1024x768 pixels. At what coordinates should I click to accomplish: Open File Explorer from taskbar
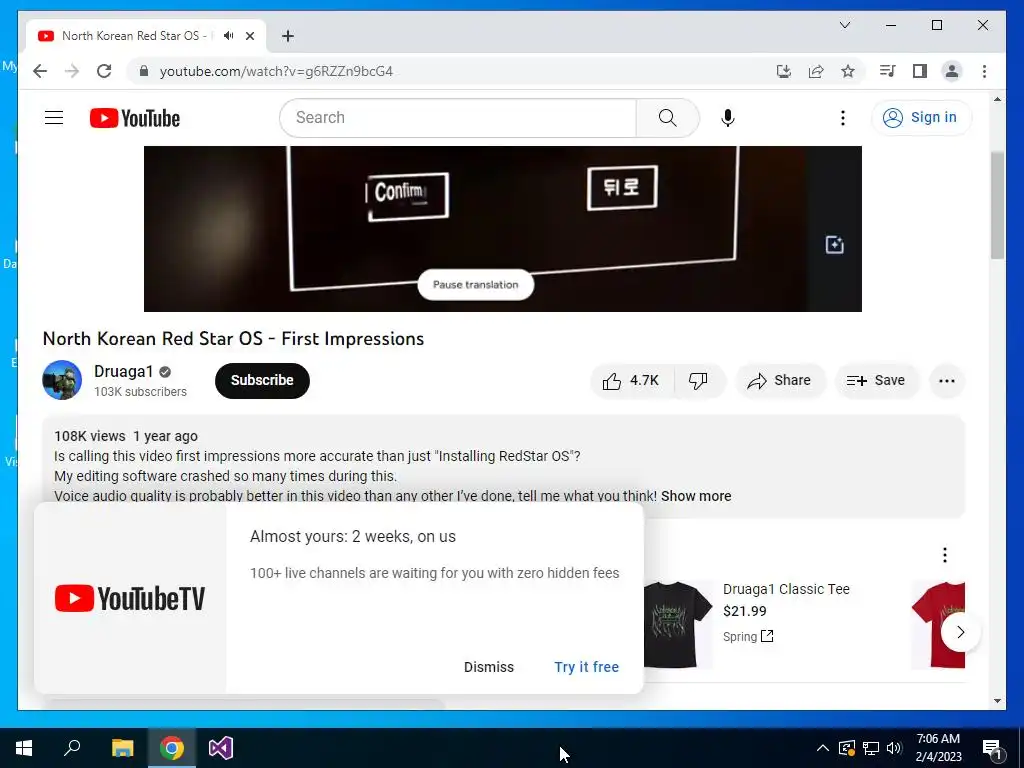click(122, 748)
